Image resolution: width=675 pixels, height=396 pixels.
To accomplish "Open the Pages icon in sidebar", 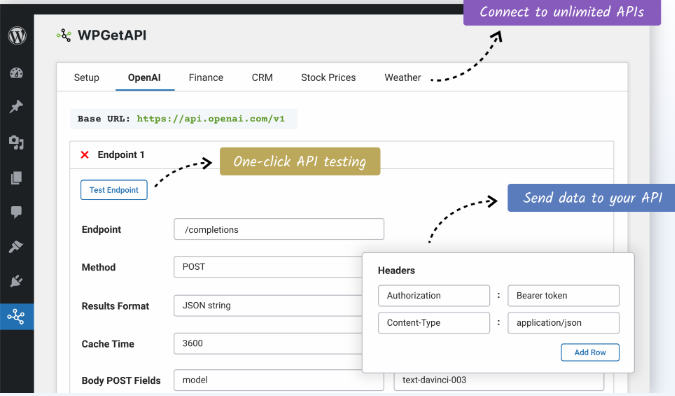I will (16, 178).
